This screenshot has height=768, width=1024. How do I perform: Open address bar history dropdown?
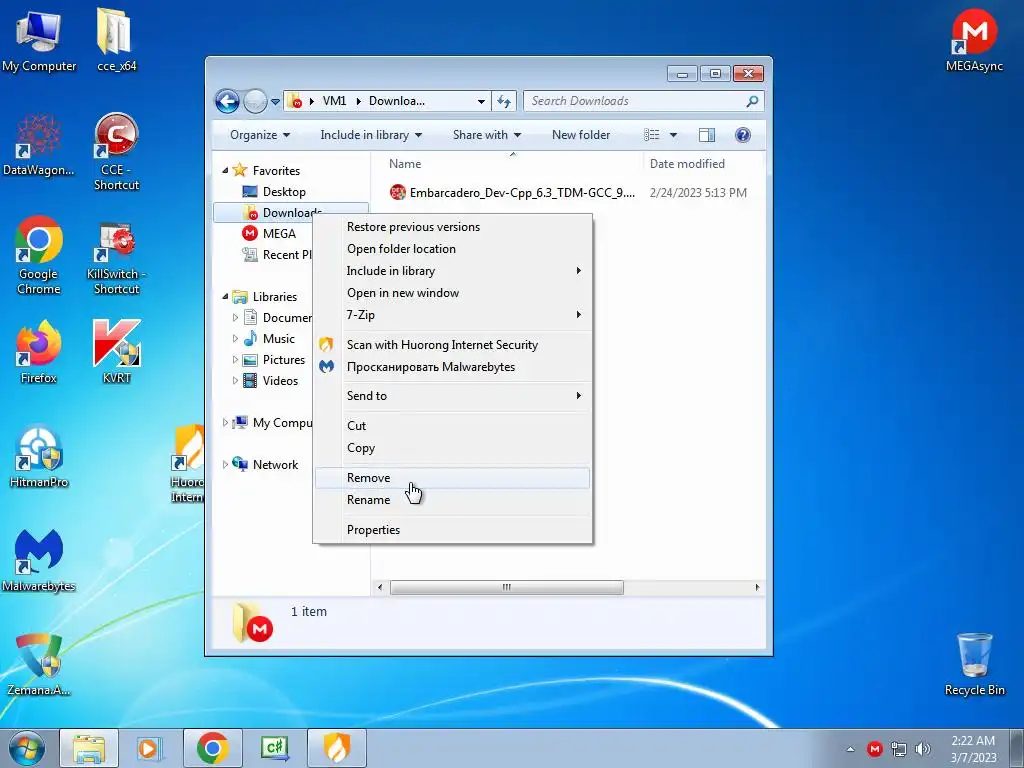click(x=481, y=101)
